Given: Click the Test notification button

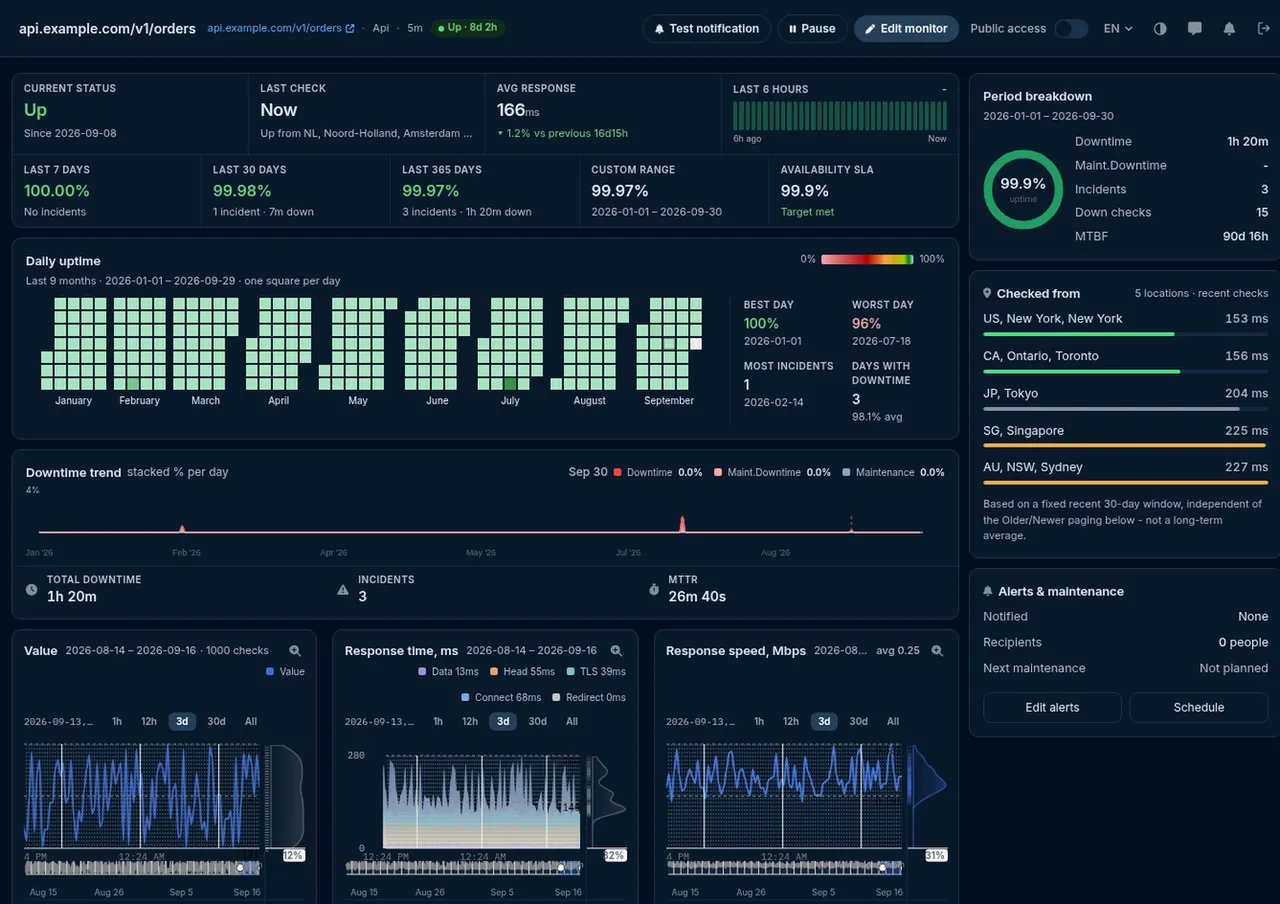Looking at the screenshot, I should [x=707, y=29].
